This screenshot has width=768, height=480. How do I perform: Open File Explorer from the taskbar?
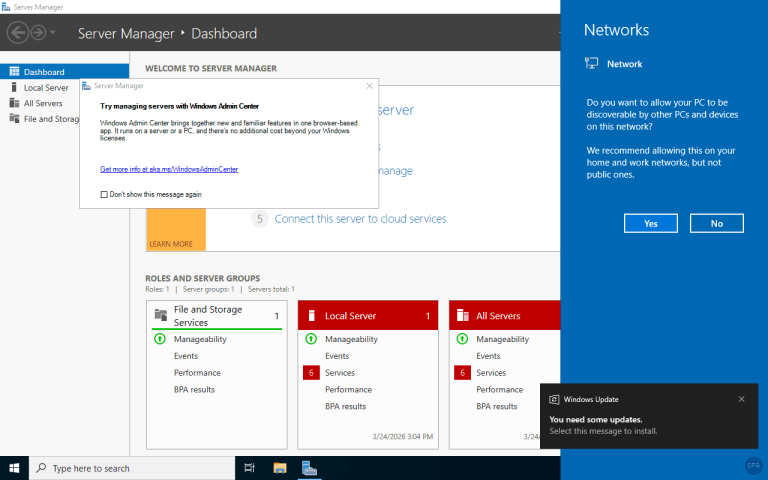(x=280, y=468)
